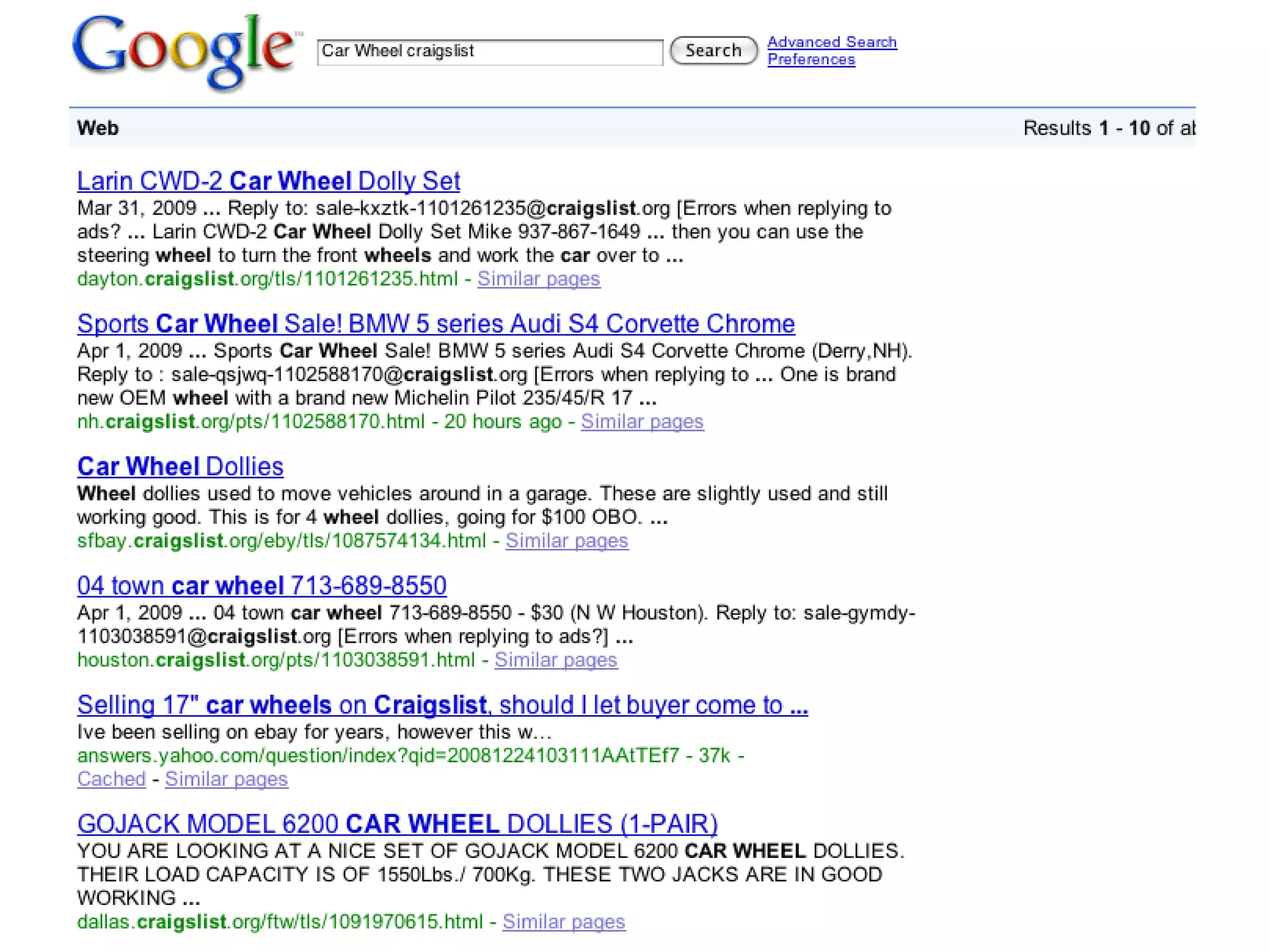Image resolution: width=1270 pixels, height=952 pixels.
Task: Click Similar pages for nh.craigslist result
Action: 642,421
